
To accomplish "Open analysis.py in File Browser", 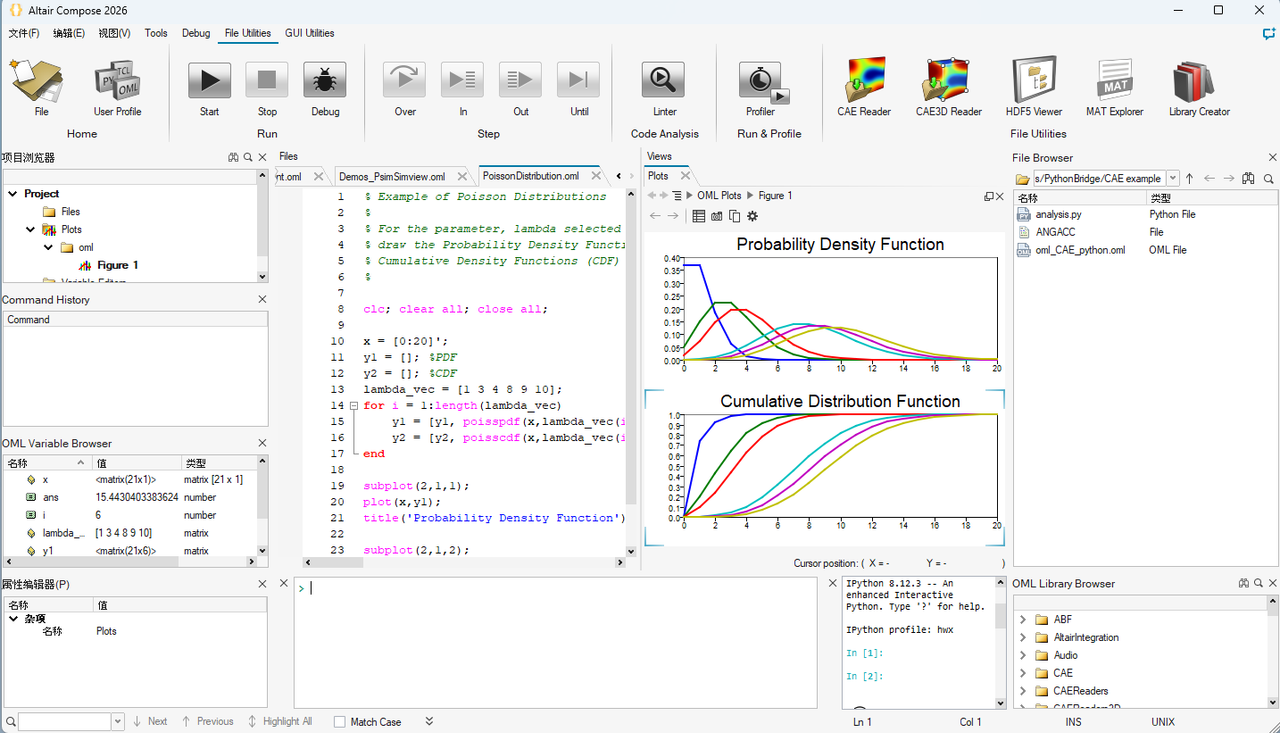I will (x=1058, y=214).
